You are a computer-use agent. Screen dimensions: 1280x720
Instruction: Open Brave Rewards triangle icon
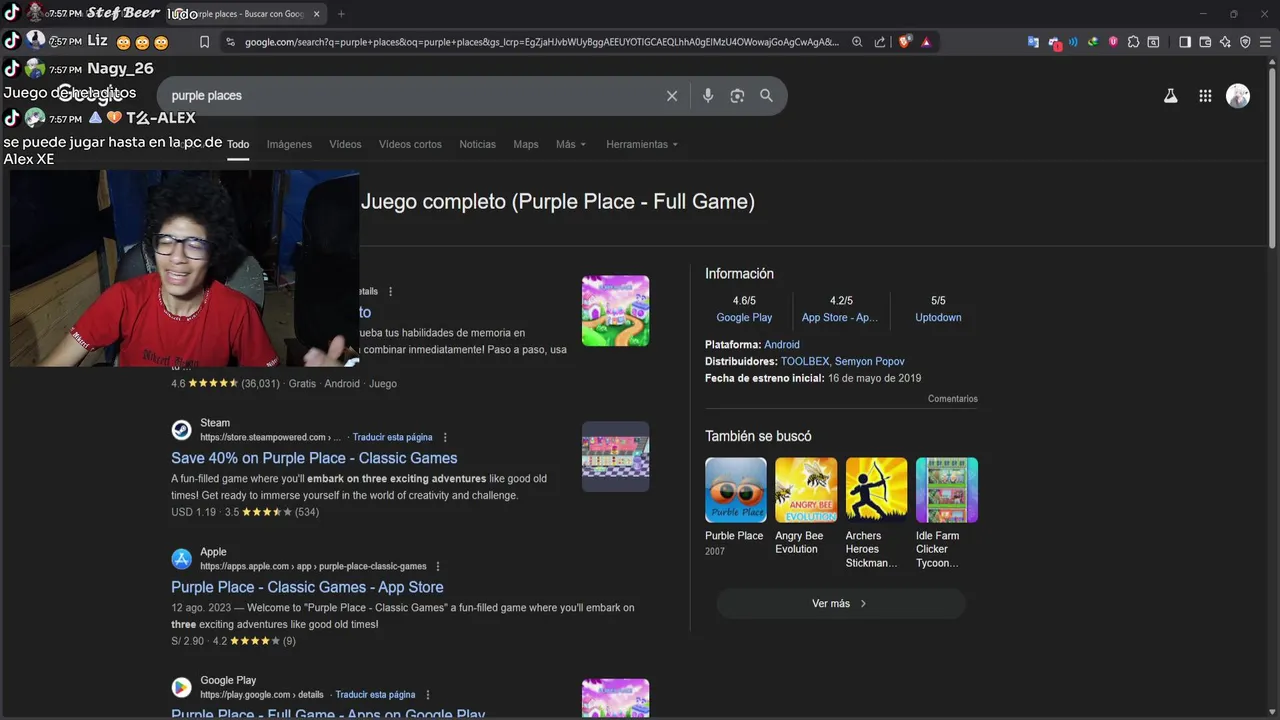point(926,42)
